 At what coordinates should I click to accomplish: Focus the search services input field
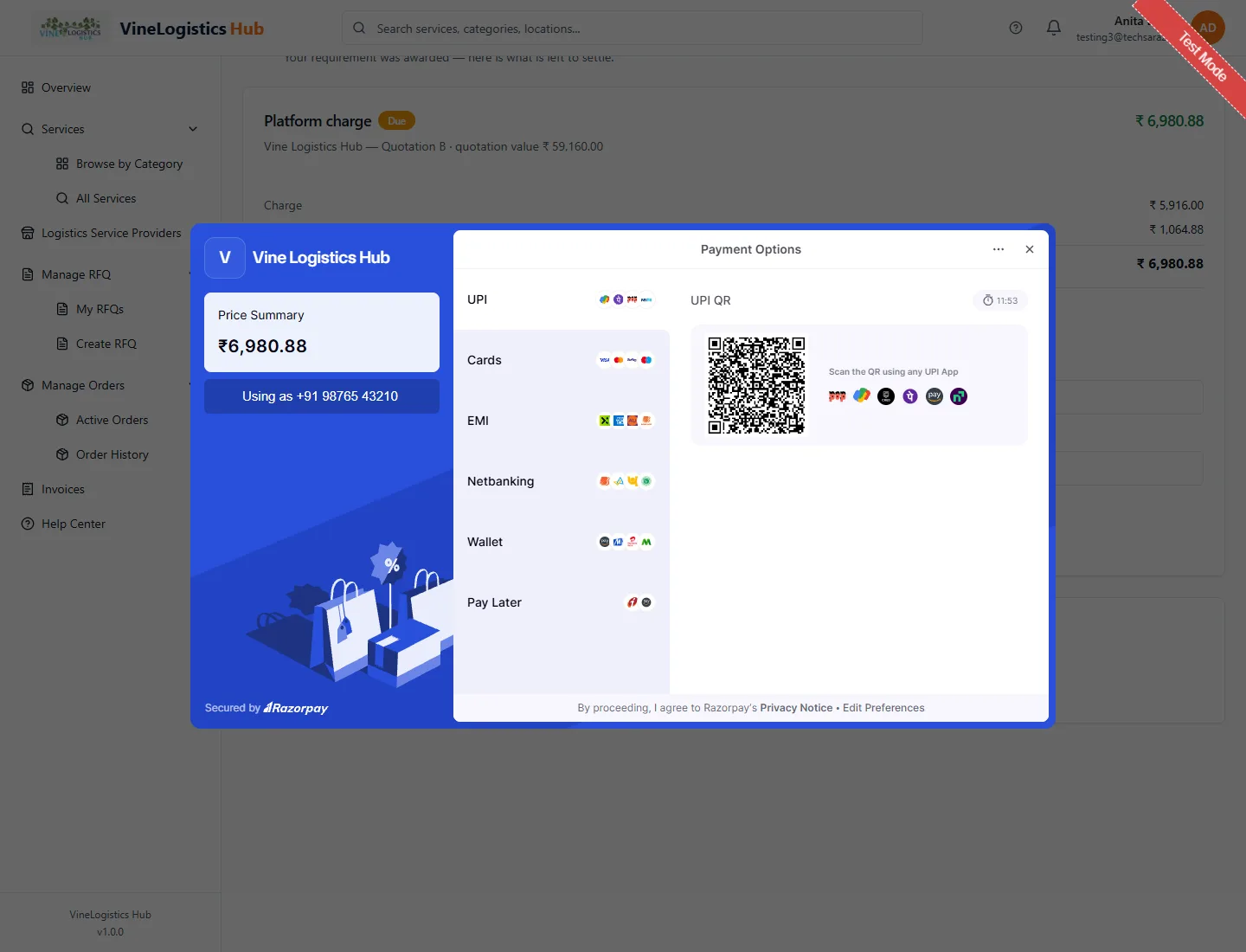pos(633,29)
